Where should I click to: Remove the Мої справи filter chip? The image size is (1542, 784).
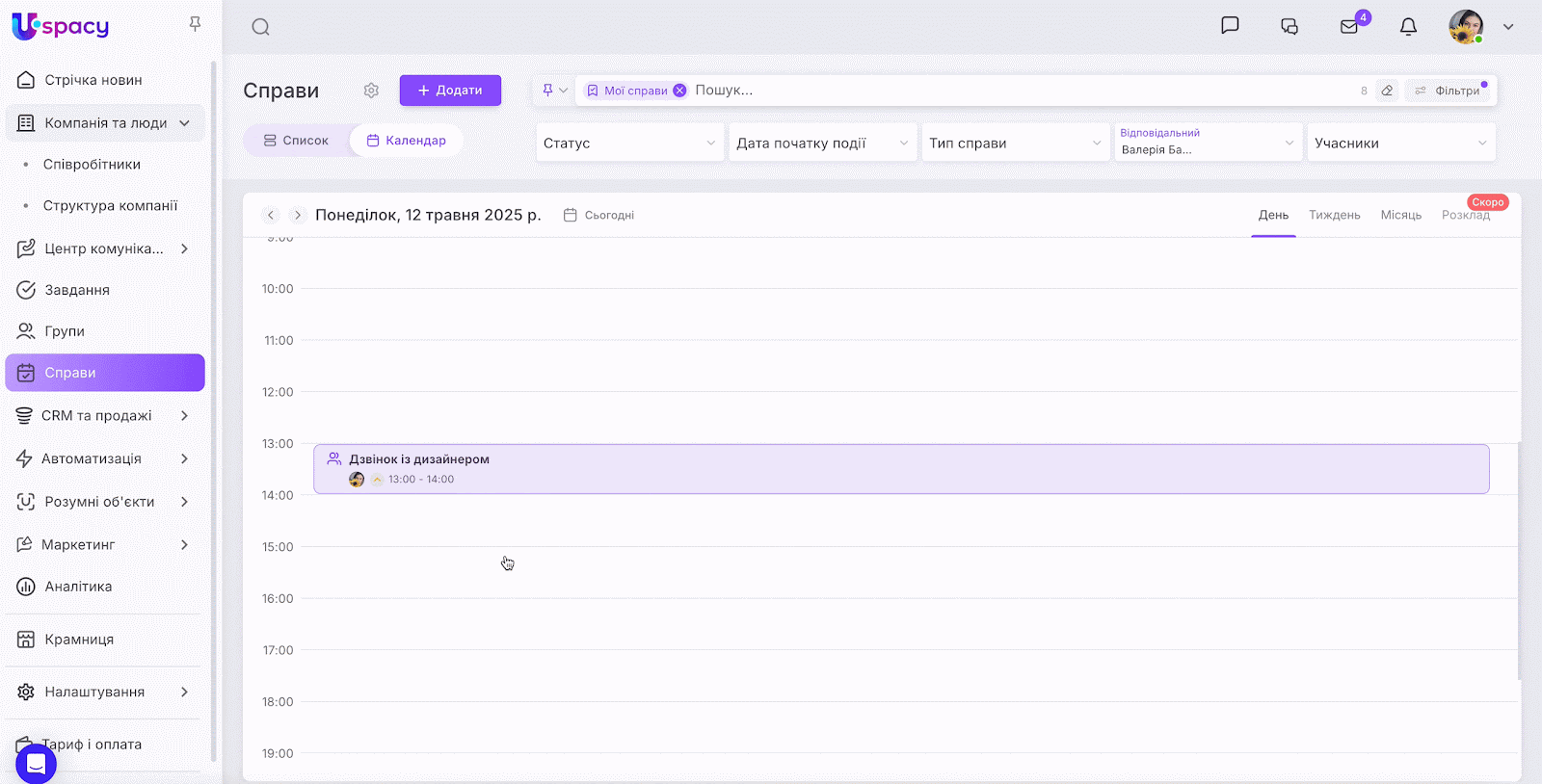click(679, 91)
